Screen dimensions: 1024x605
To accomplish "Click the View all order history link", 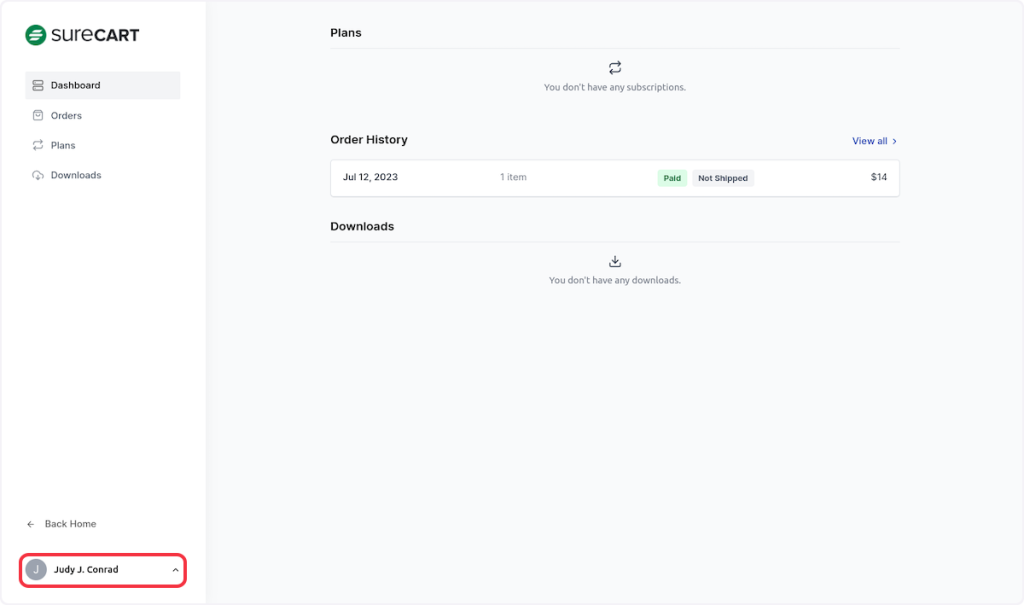I will tap(869, 141).
